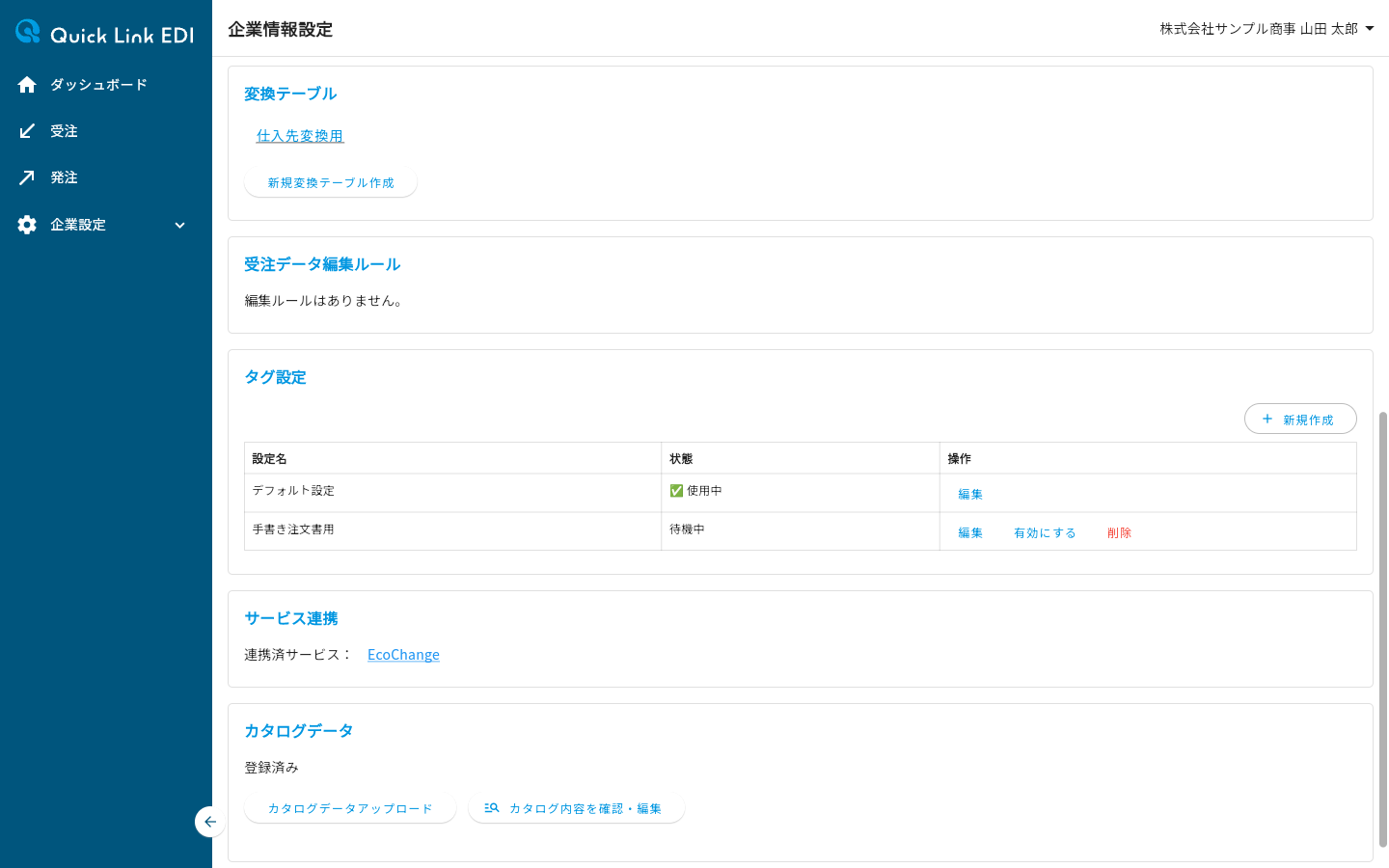Screen dimensions: 1389x868
Task: Click the 状態 column header
Action: pos(801,458)
